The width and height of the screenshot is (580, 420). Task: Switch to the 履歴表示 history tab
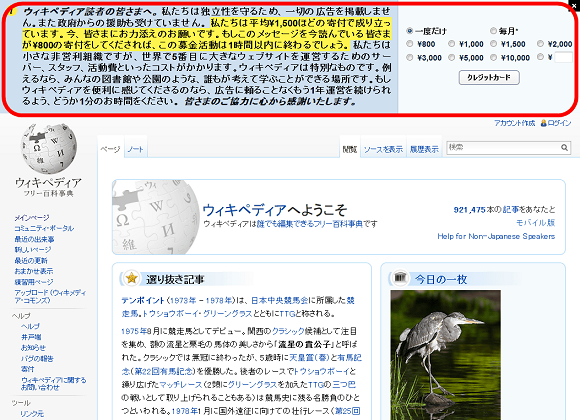424,149
